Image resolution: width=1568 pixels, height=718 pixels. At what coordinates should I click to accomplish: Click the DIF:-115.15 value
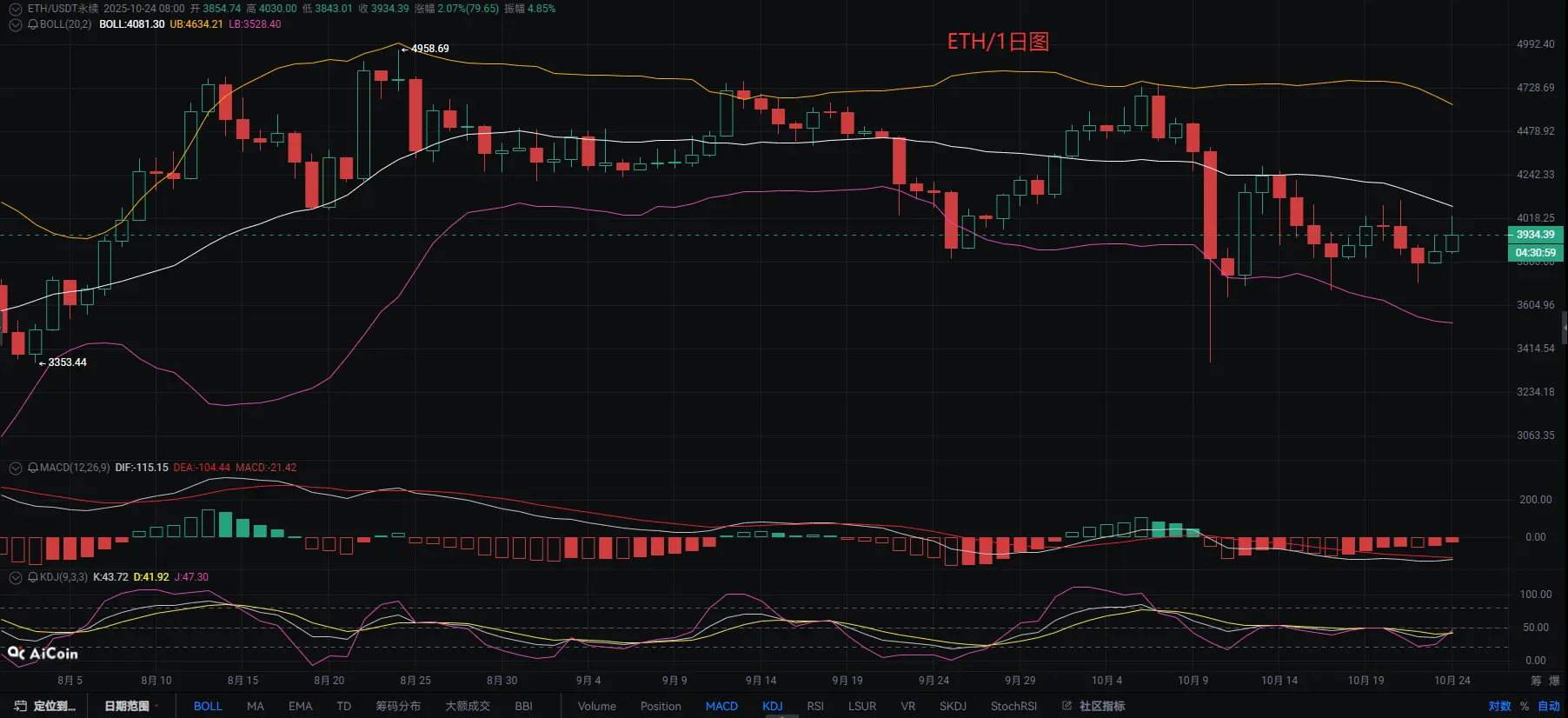(142, 468)
